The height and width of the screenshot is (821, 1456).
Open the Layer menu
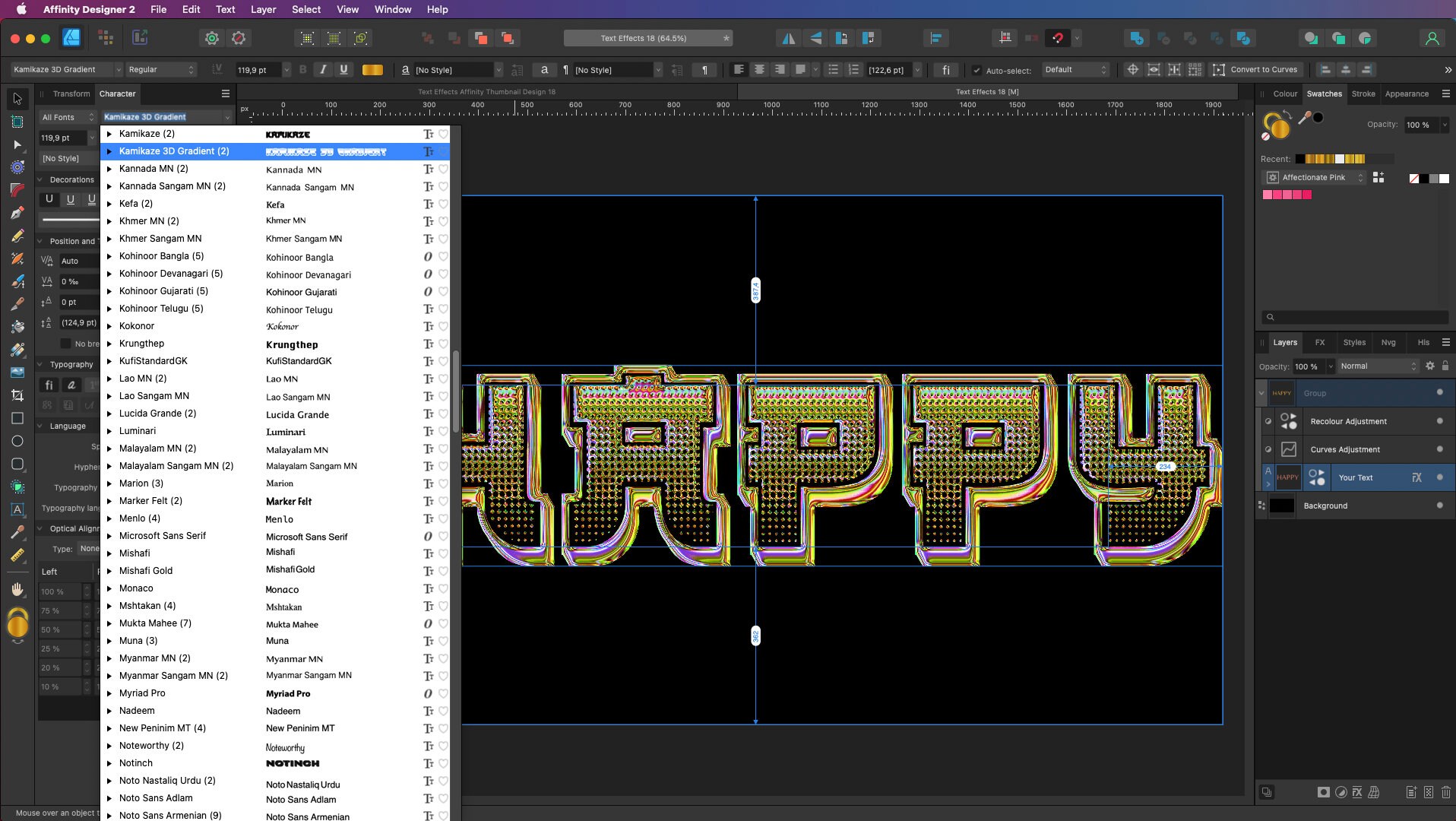(263, 9)
